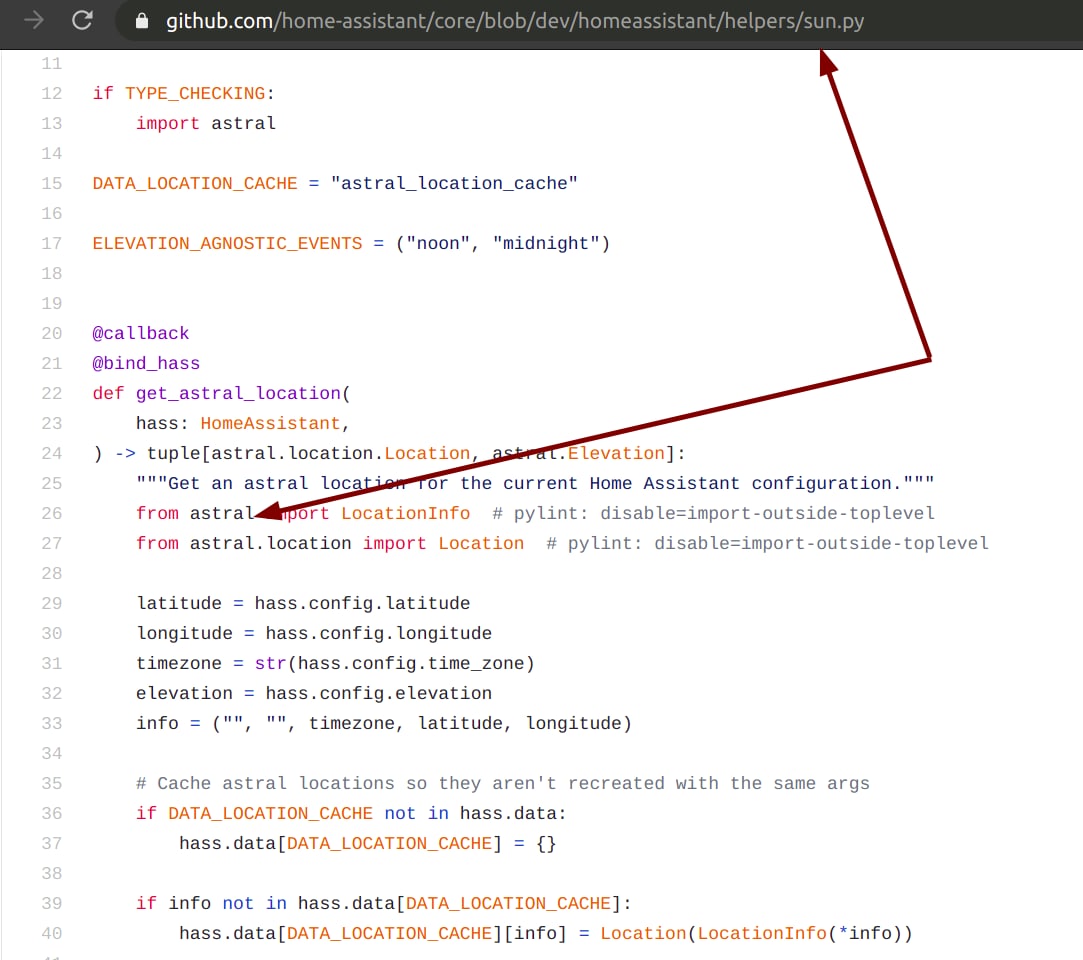Click line number 36
This screenshot has width=1083, height=960.
[52, 814]
